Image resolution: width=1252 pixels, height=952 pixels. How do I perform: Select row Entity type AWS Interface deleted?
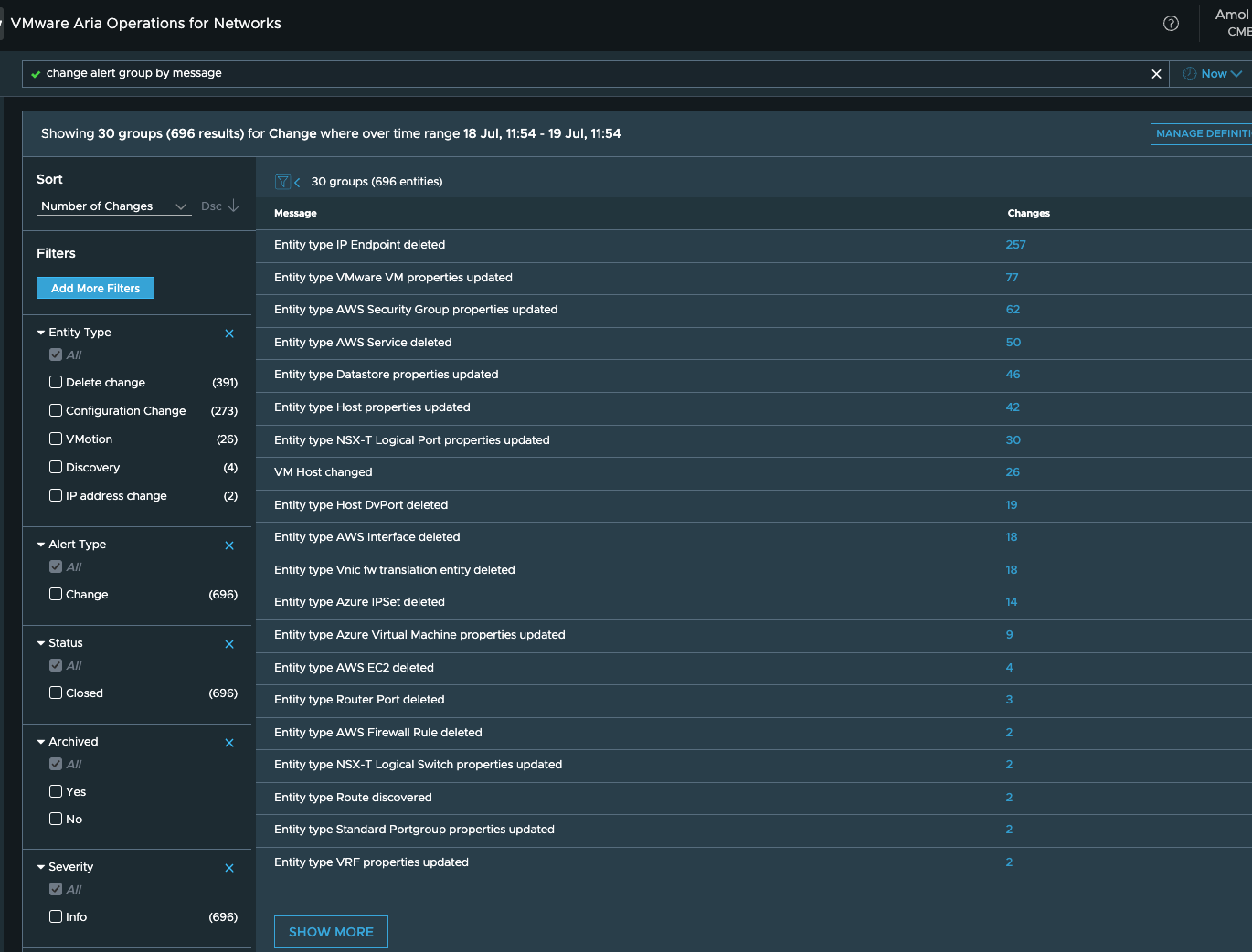click(x=754, y=537)
